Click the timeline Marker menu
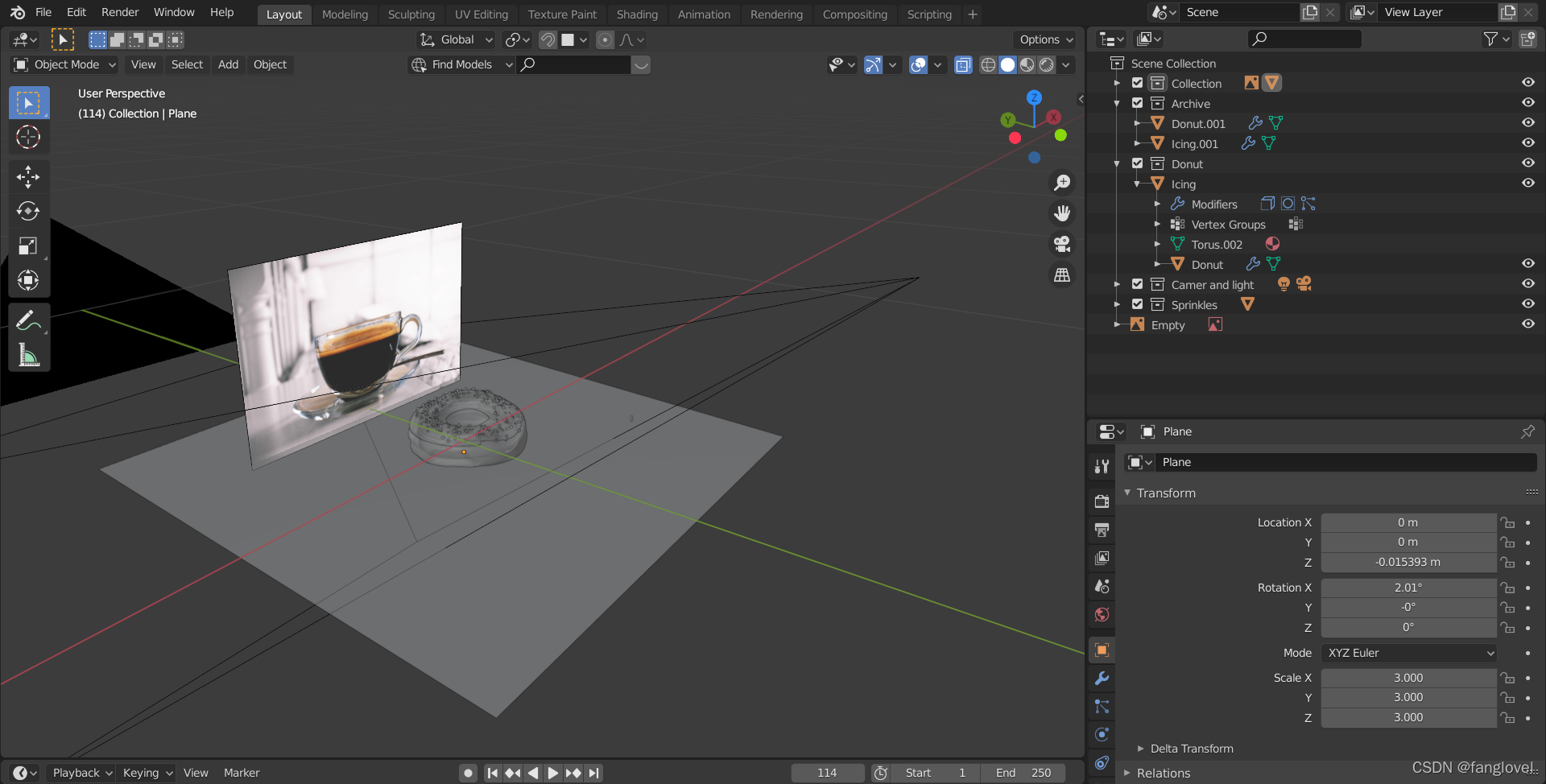Screen dimensions: 1546x784 click(x=242, y=773)
